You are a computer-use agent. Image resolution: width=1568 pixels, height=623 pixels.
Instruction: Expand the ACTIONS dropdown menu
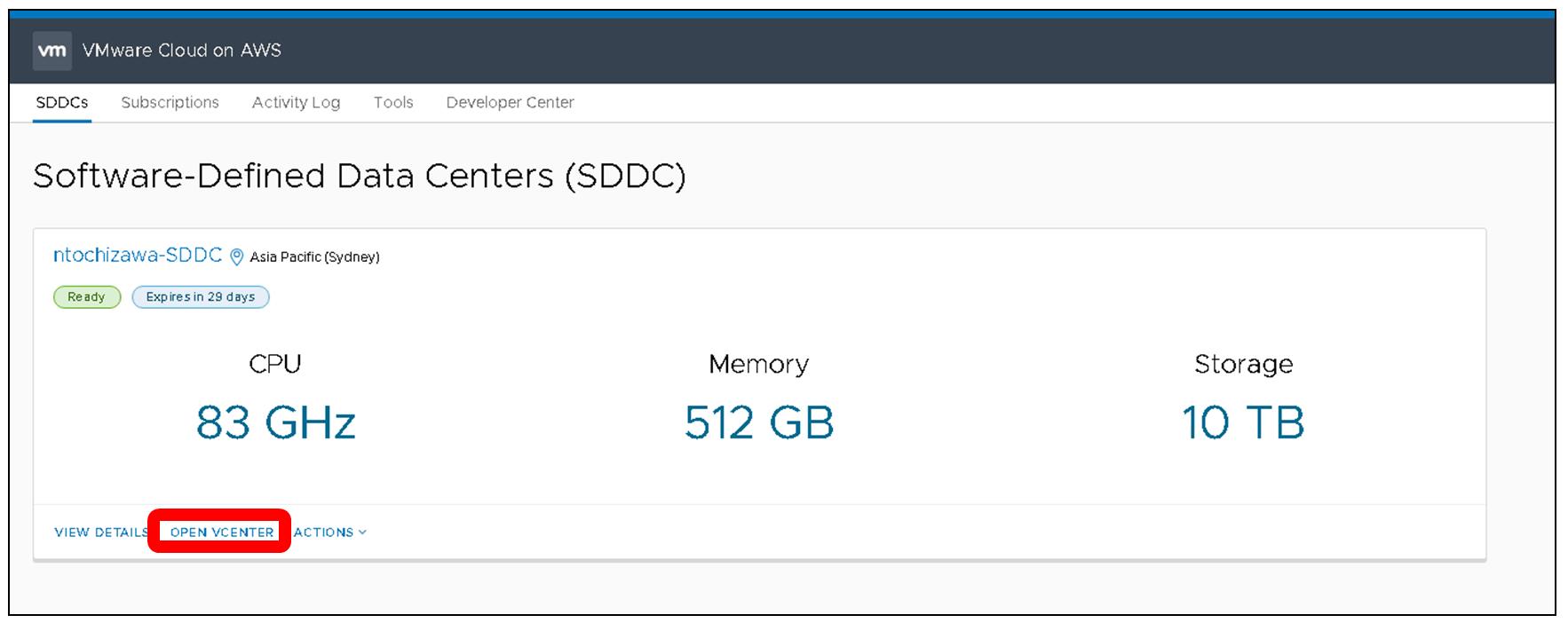click(x=329, y=532)
